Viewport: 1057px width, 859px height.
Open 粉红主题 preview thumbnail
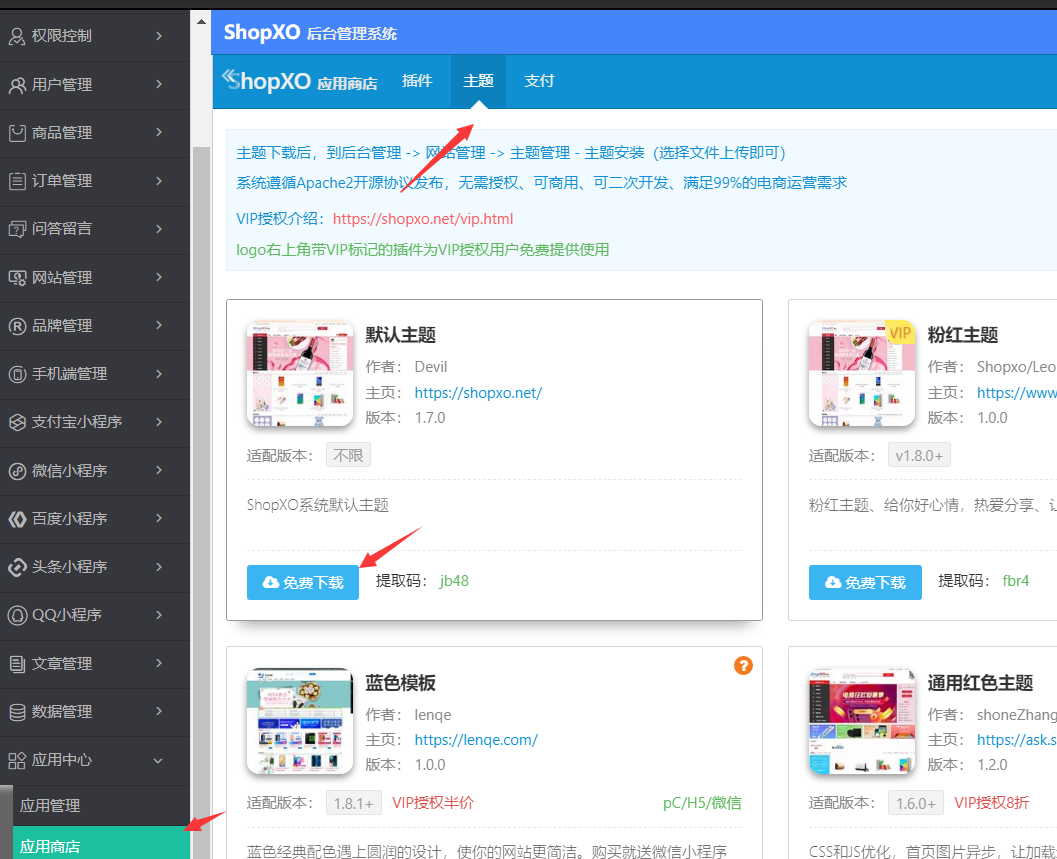pyautogui.click(x=862, y=374)
